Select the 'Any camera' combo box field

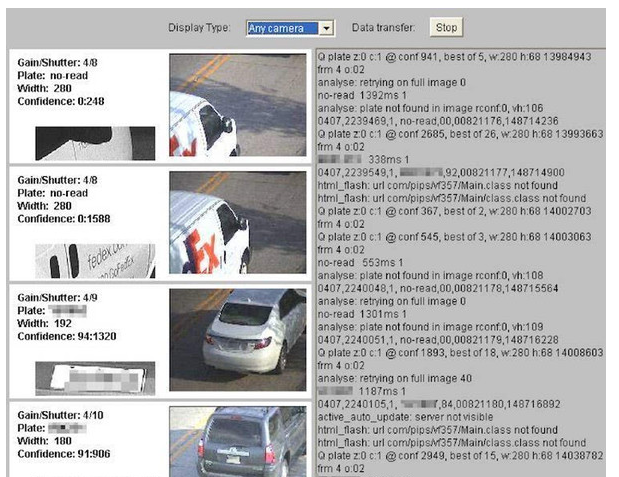click(290, 28)
